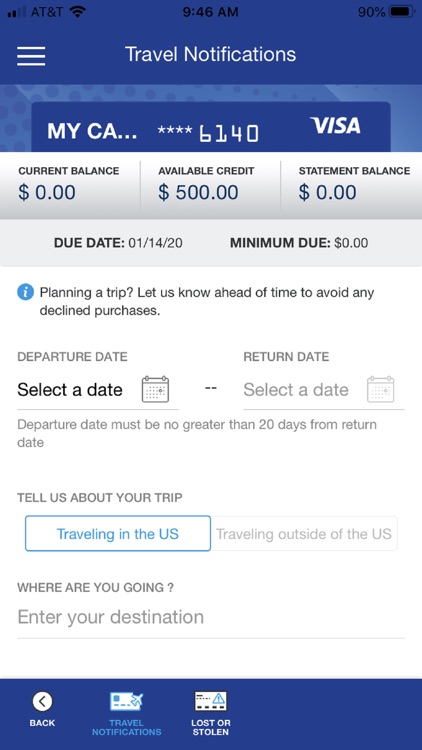Viewport: 422px width, 750px height.
Task: Tap the MY CA... card ending 6140
Action: (x=211, y=127)
